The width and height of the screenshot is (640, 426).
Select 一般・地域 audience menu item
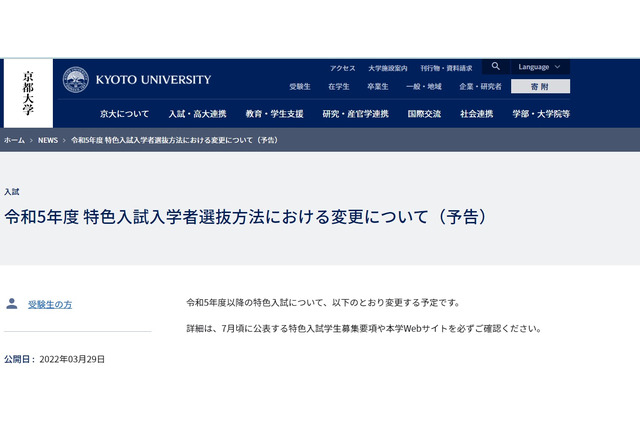(424, 87)
